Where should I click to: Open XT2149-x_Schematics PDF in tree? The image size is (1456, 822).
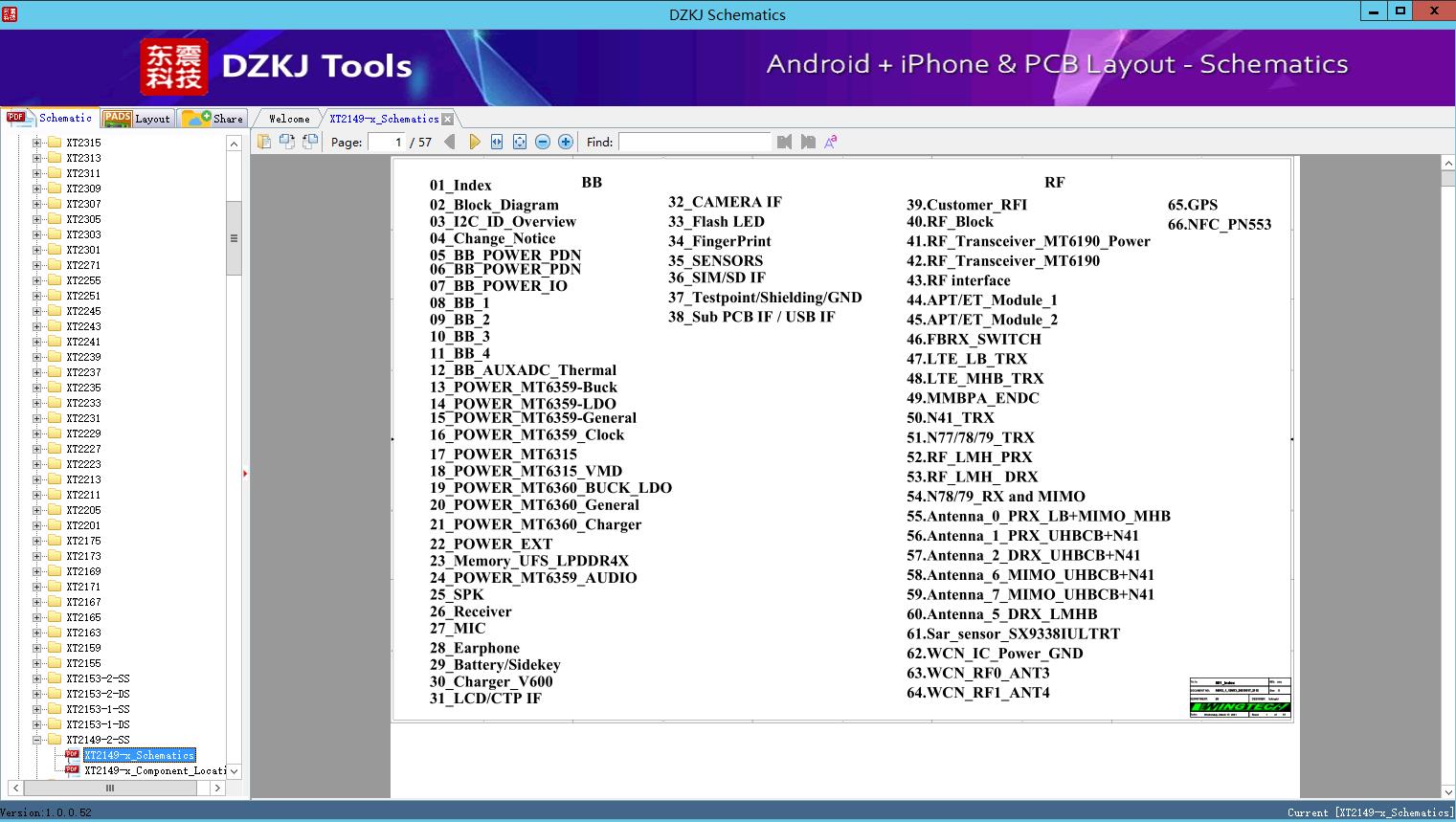(139, 755)
